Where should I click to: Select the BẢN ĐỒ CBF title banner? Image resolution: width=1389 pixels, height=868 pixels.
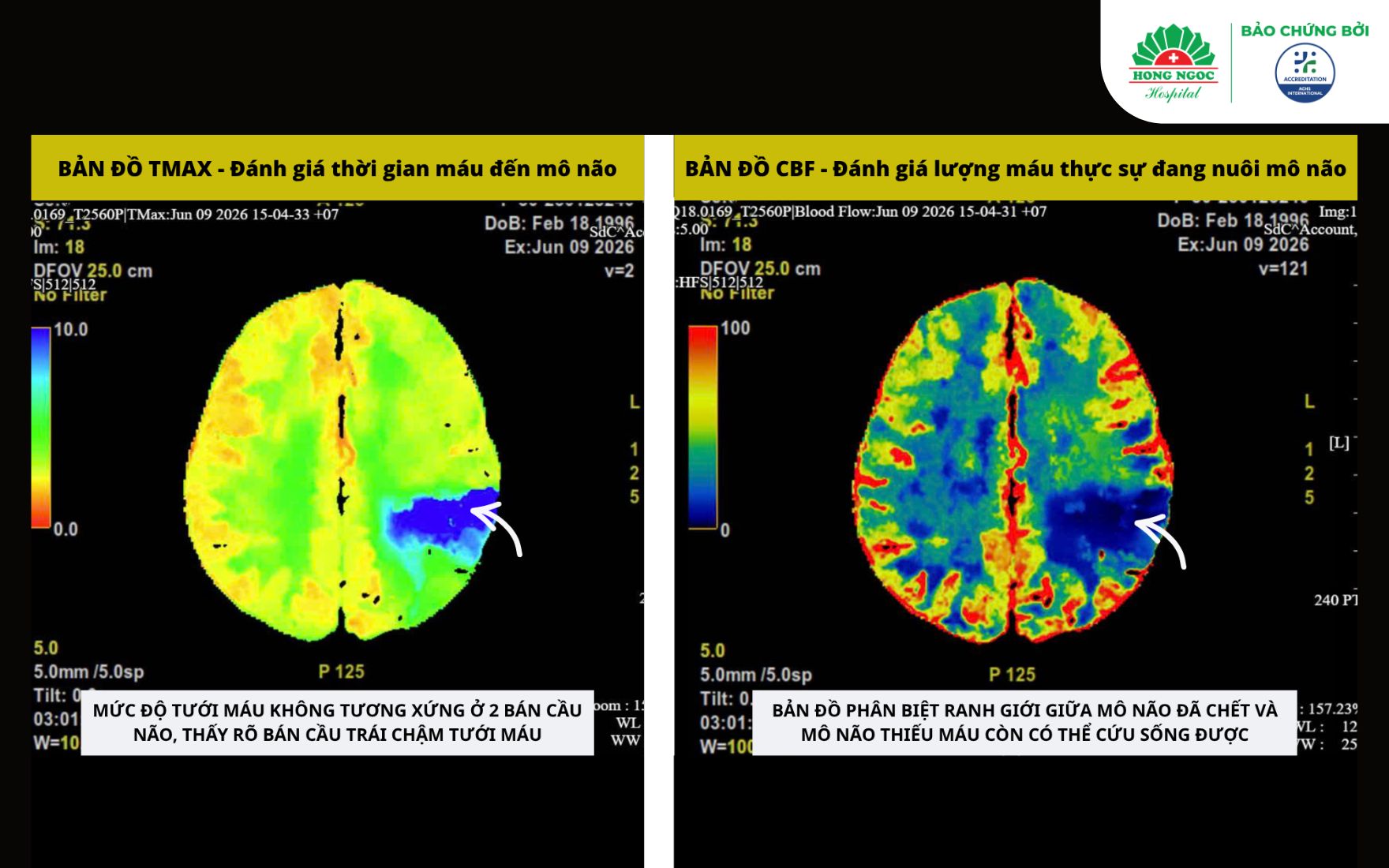pos(1016,168)
